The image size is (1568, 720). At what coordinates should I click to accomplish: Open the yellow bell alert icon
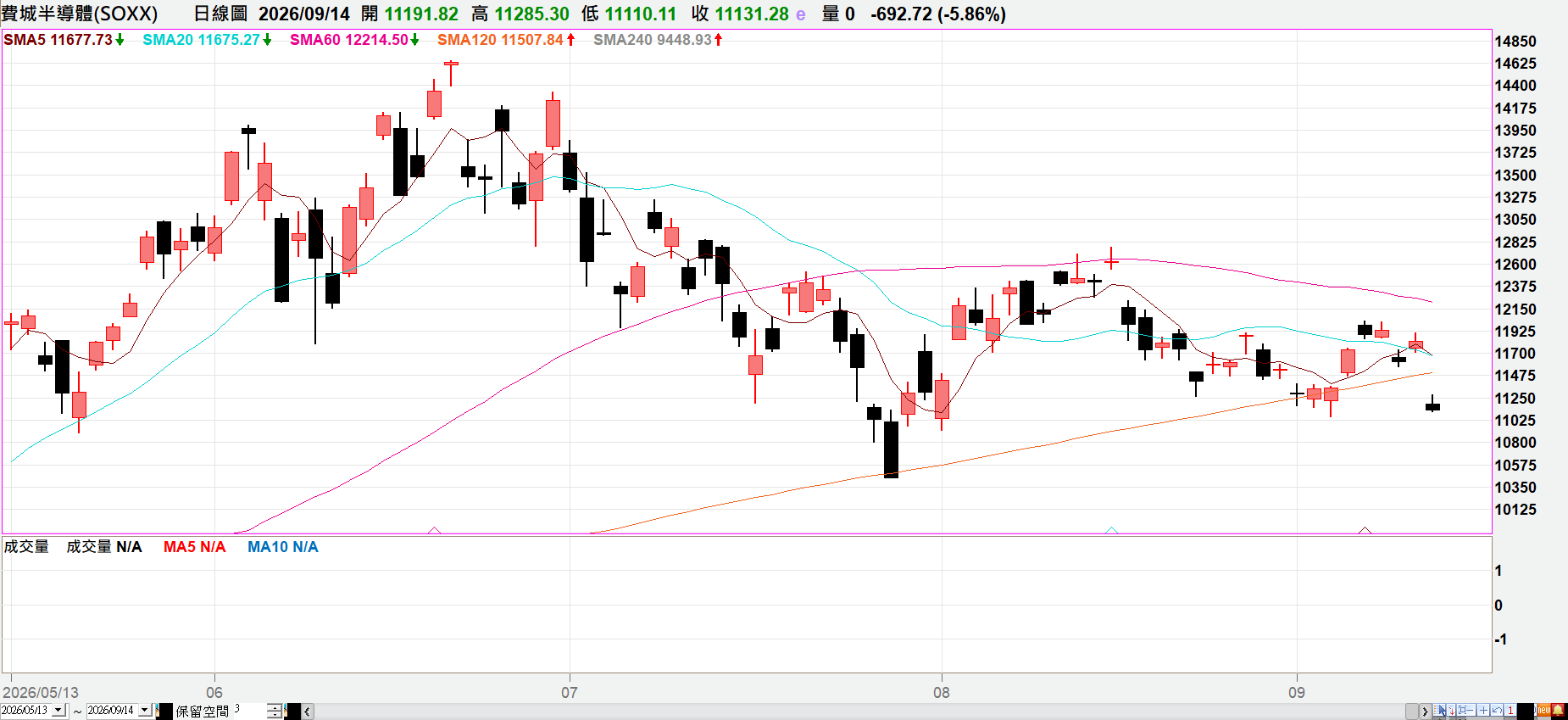1558,710
